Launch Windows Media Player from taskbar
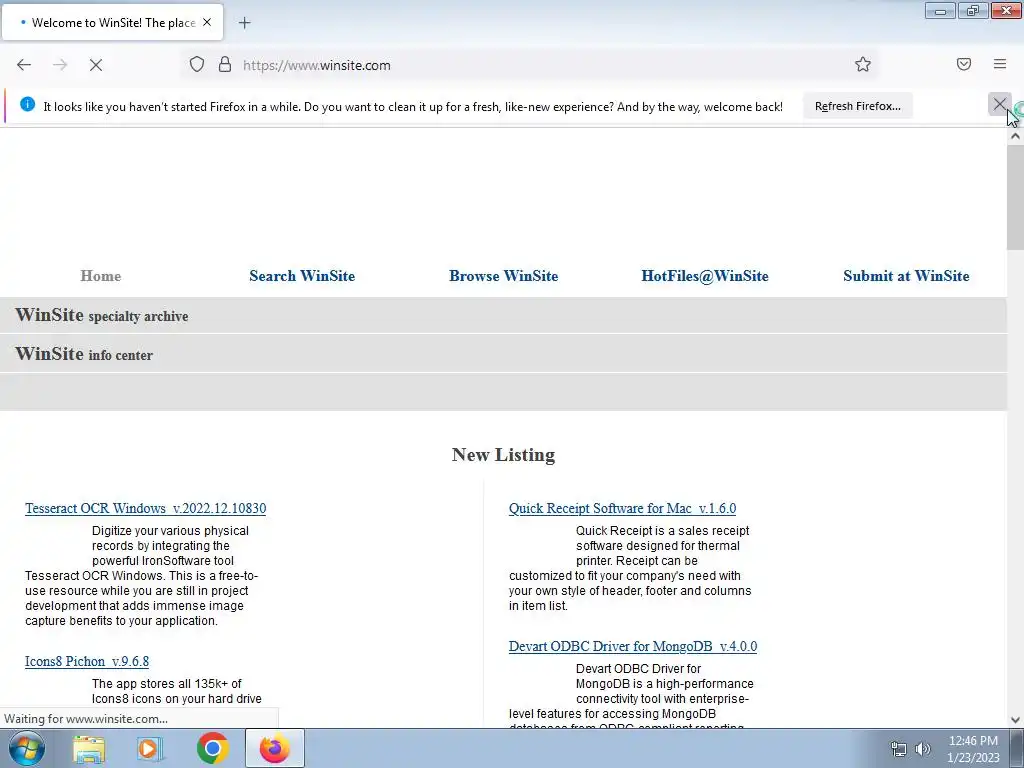Screen dimensions: 1024x768 click(150, 748)
